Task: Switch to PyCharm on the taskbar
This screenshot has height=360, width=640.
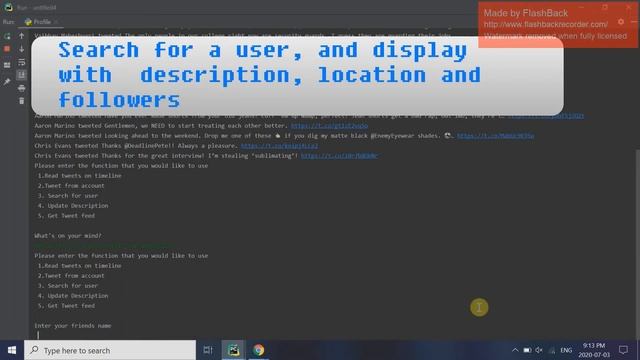Action: coord(233,350)
